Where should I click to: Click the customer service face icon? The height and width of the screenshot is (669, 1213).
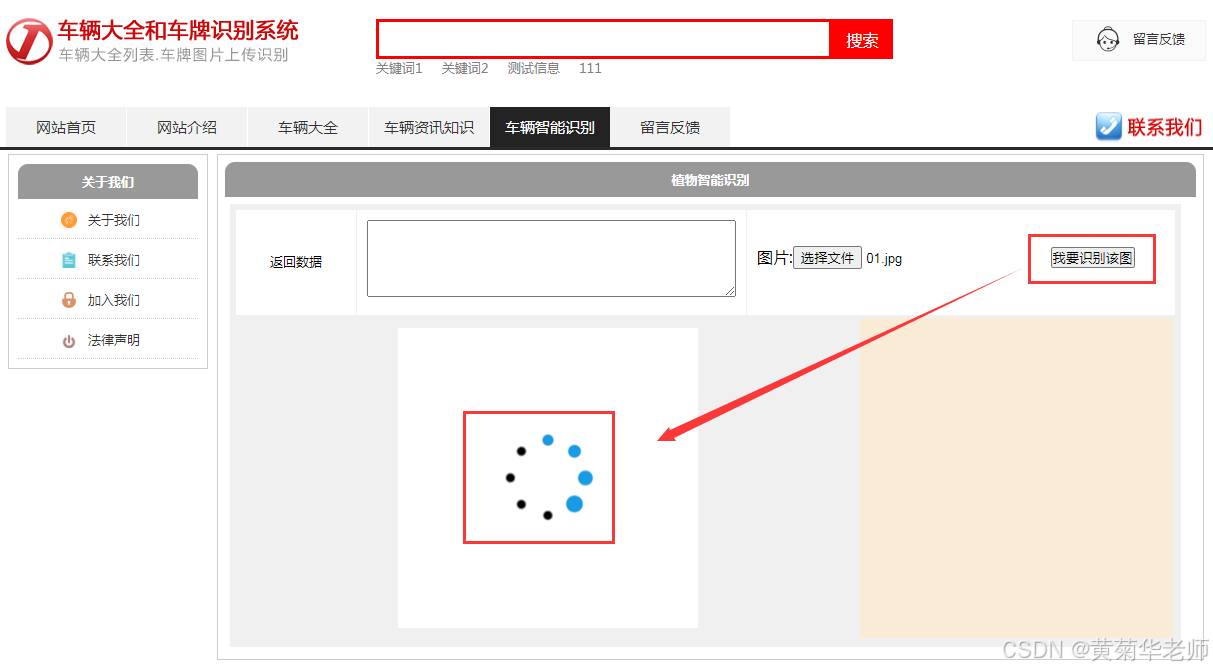1107,40
